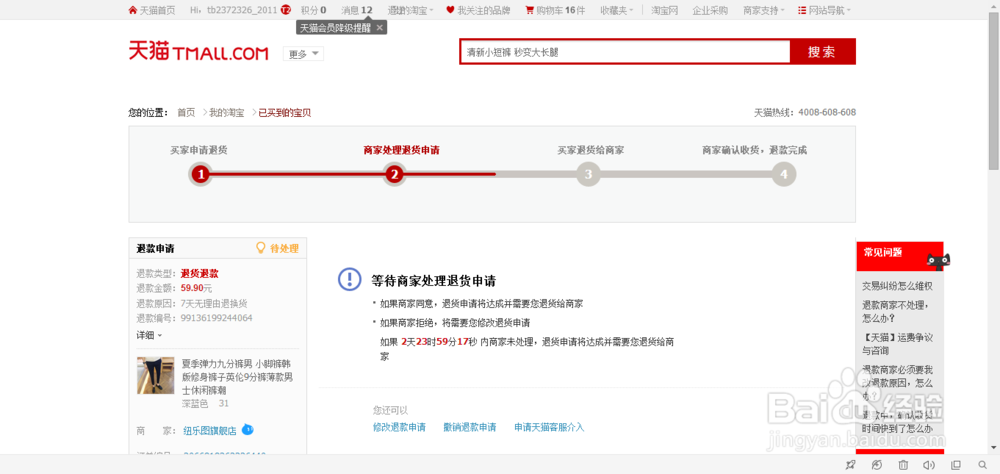
Task: Click the lightbulb icon beside 待处理
Action: [x=260, y=248]
